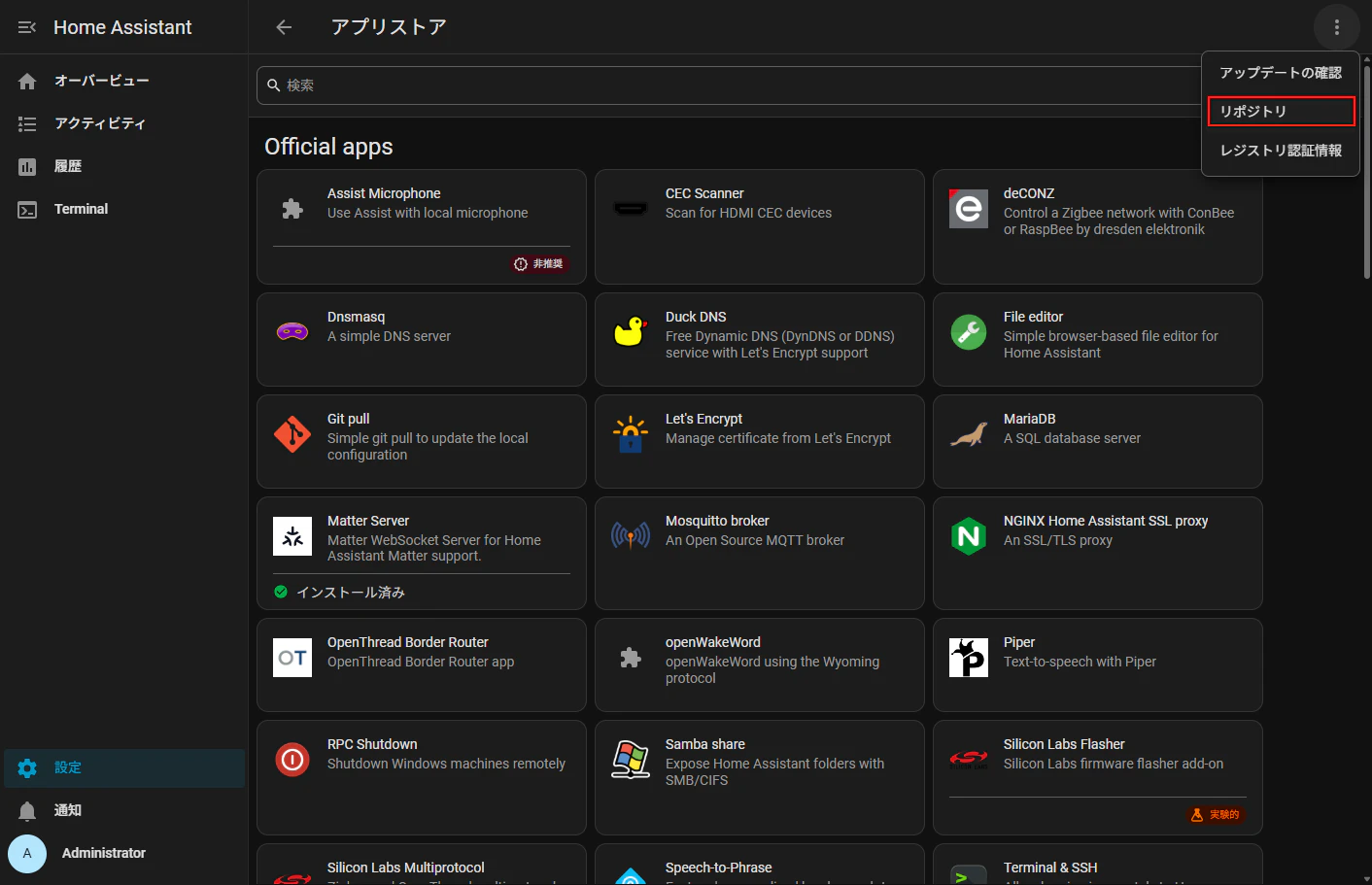Open 履歴 in the sidebar

[x=124, y=166]
